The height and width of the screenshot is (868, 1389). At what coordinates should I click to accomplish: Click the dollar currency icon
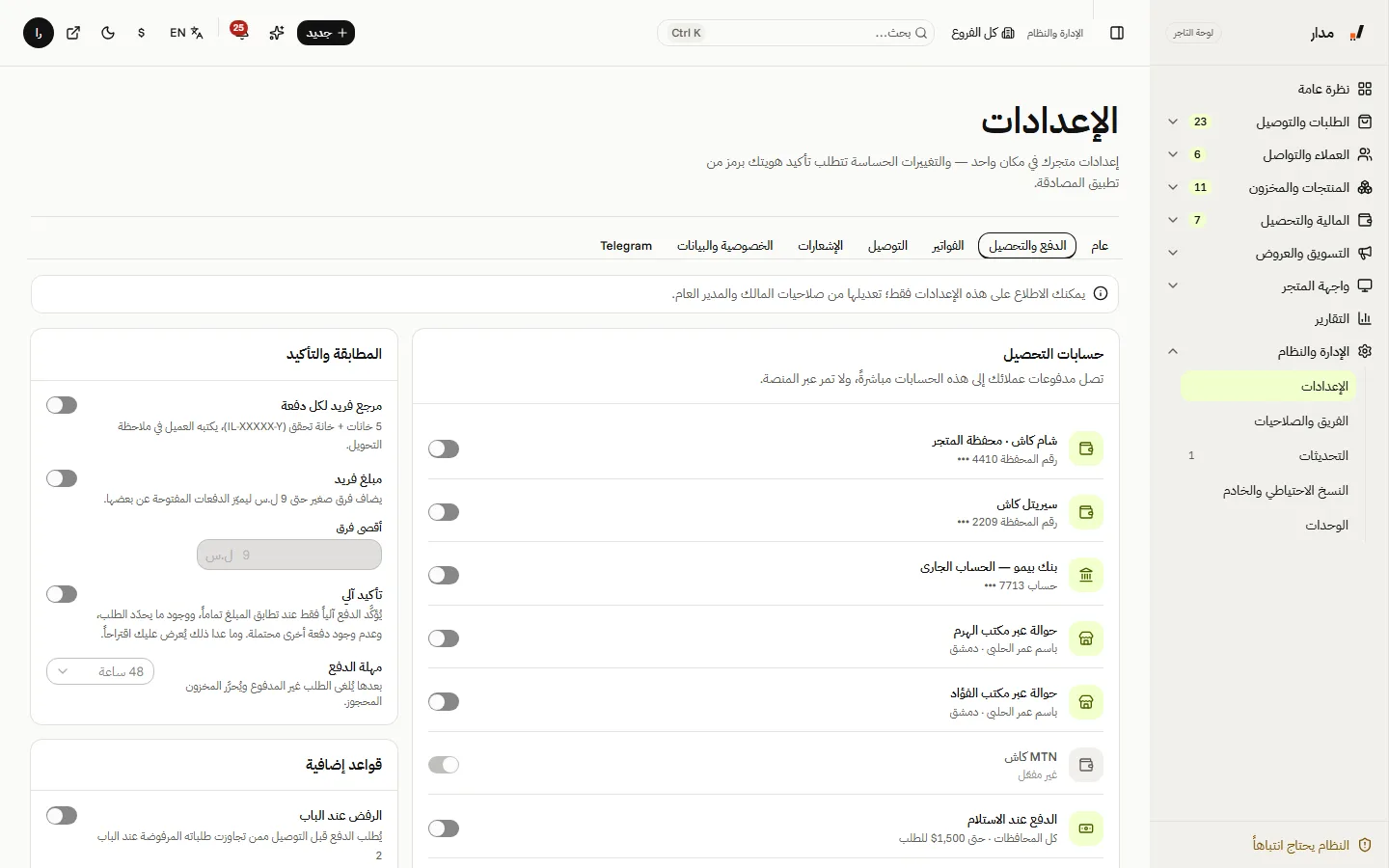142,33
